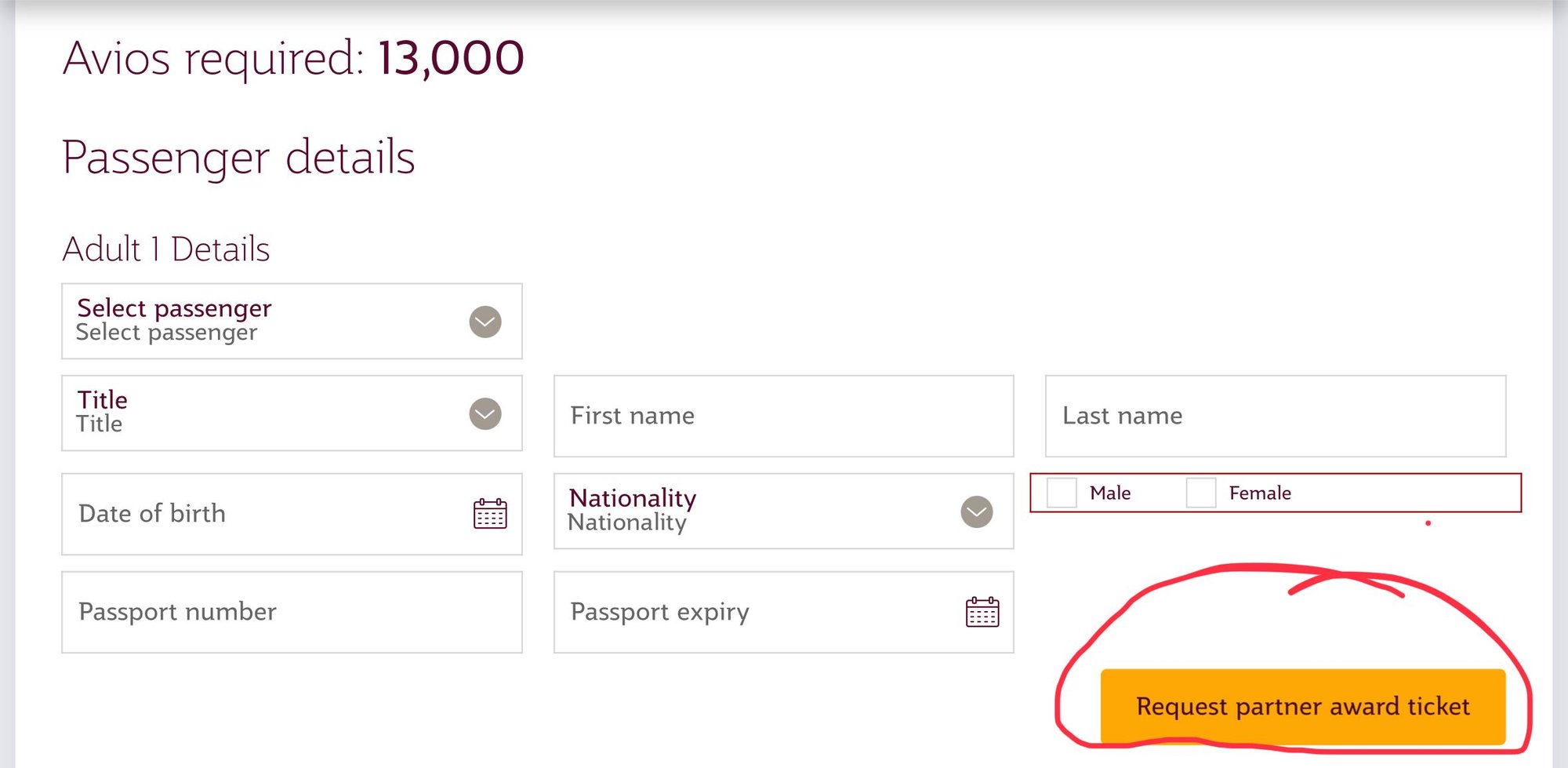Viewport: 1568px width, 768px height.
Task: Select a gender inside the gender selection box
Action: pos(1062,493)
